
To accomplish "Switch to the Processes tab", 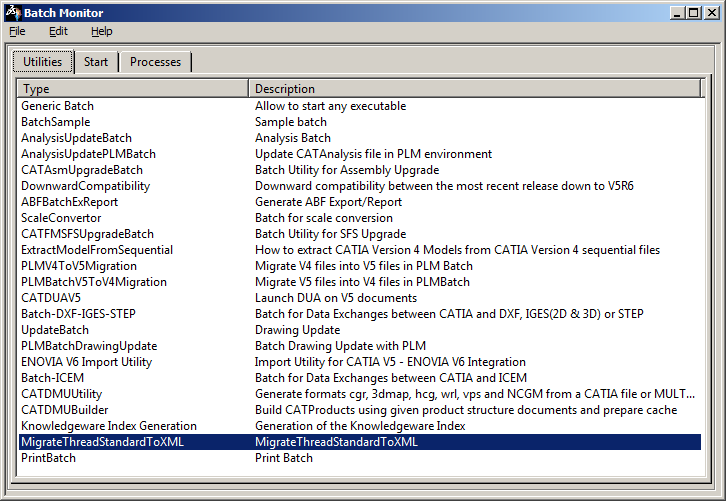I will [x=155, y=62].
